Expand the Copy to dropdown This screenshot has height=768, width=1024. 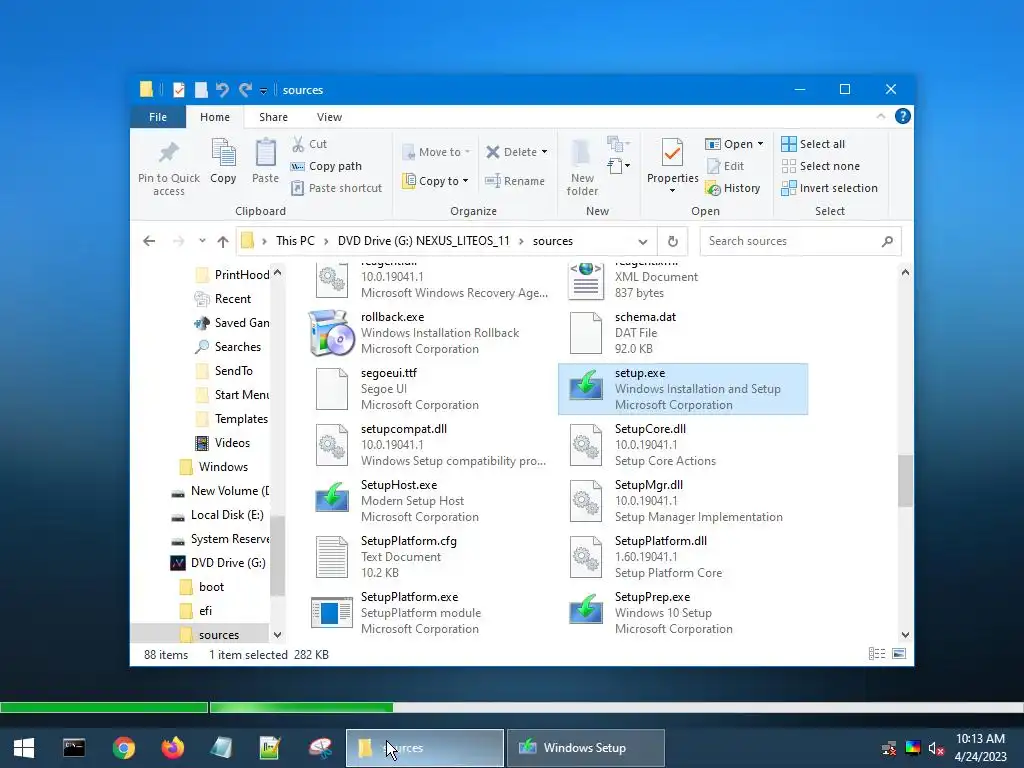(x=465, y=181)
